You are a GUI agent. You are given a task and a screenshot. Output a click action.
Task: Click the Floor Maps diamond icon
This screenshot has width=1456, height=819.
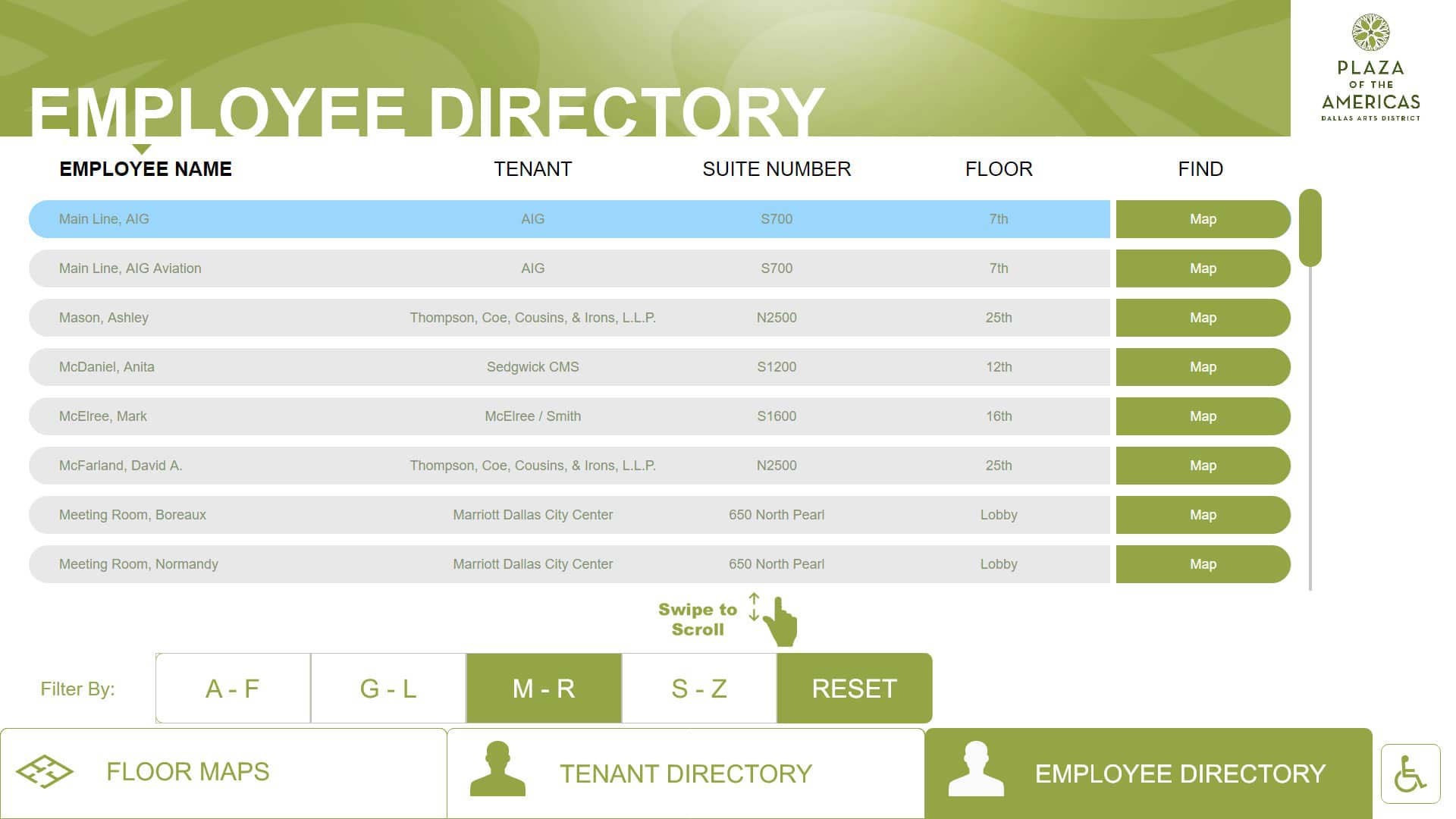pyautogui.click(x=45, y=772)
